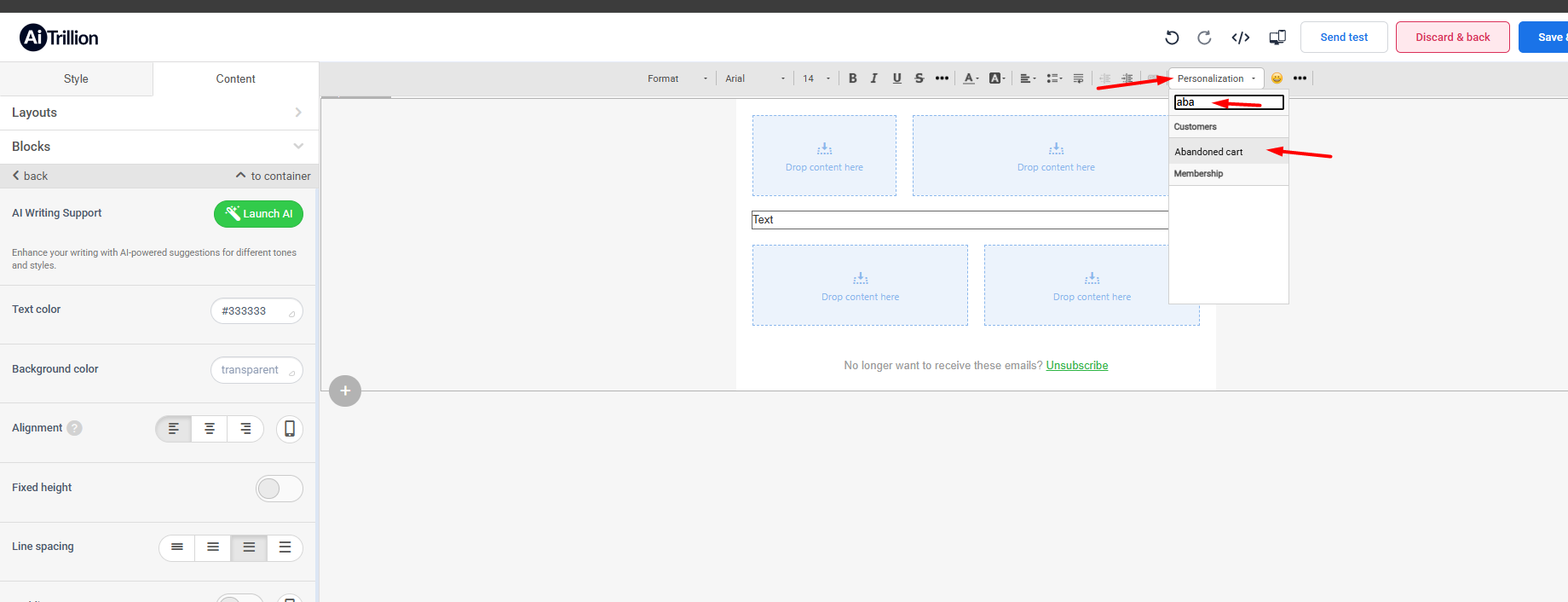Open the Arial font family dropdown
1568x602 pixels.
click(x=754, y=78)
